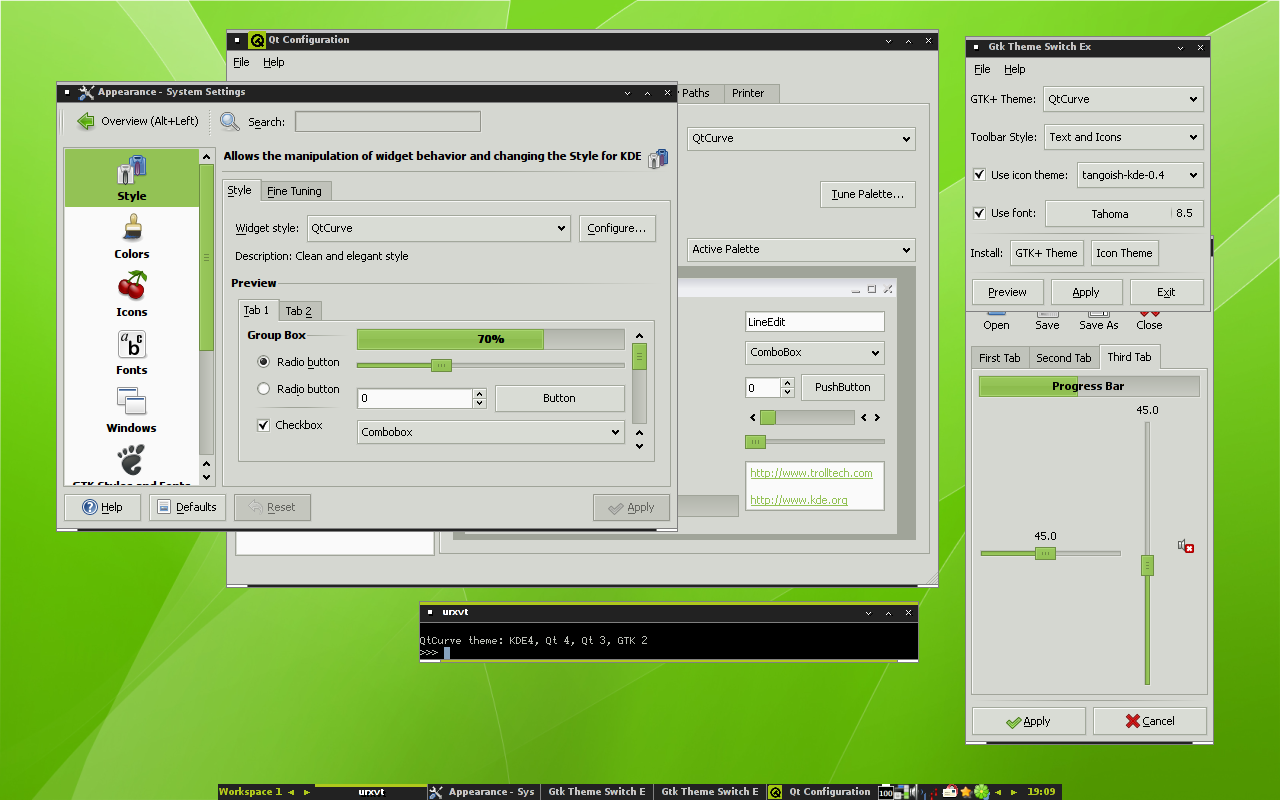Viewport: 1280px width, 800px height.
Task: Open the GTK+ Theme dropdown
Action: point(1123,99)
